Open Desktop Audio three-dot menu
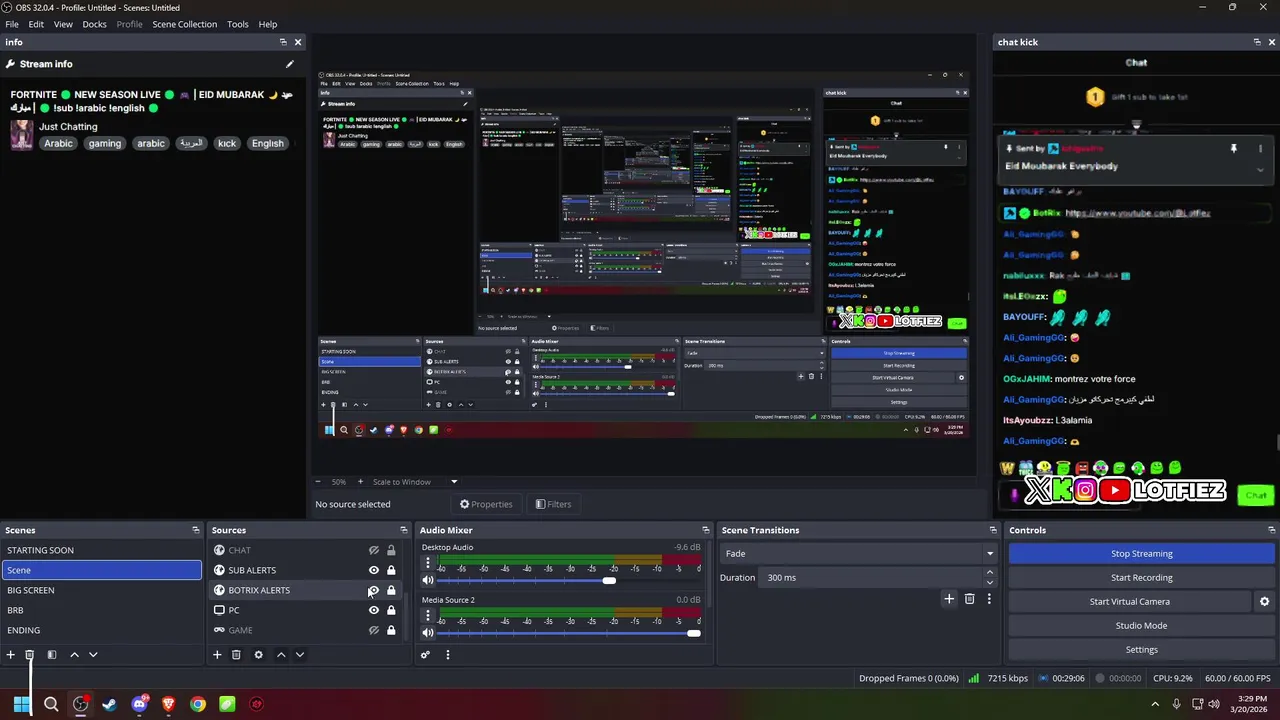The image size is (1280, 720). point(428,564)
